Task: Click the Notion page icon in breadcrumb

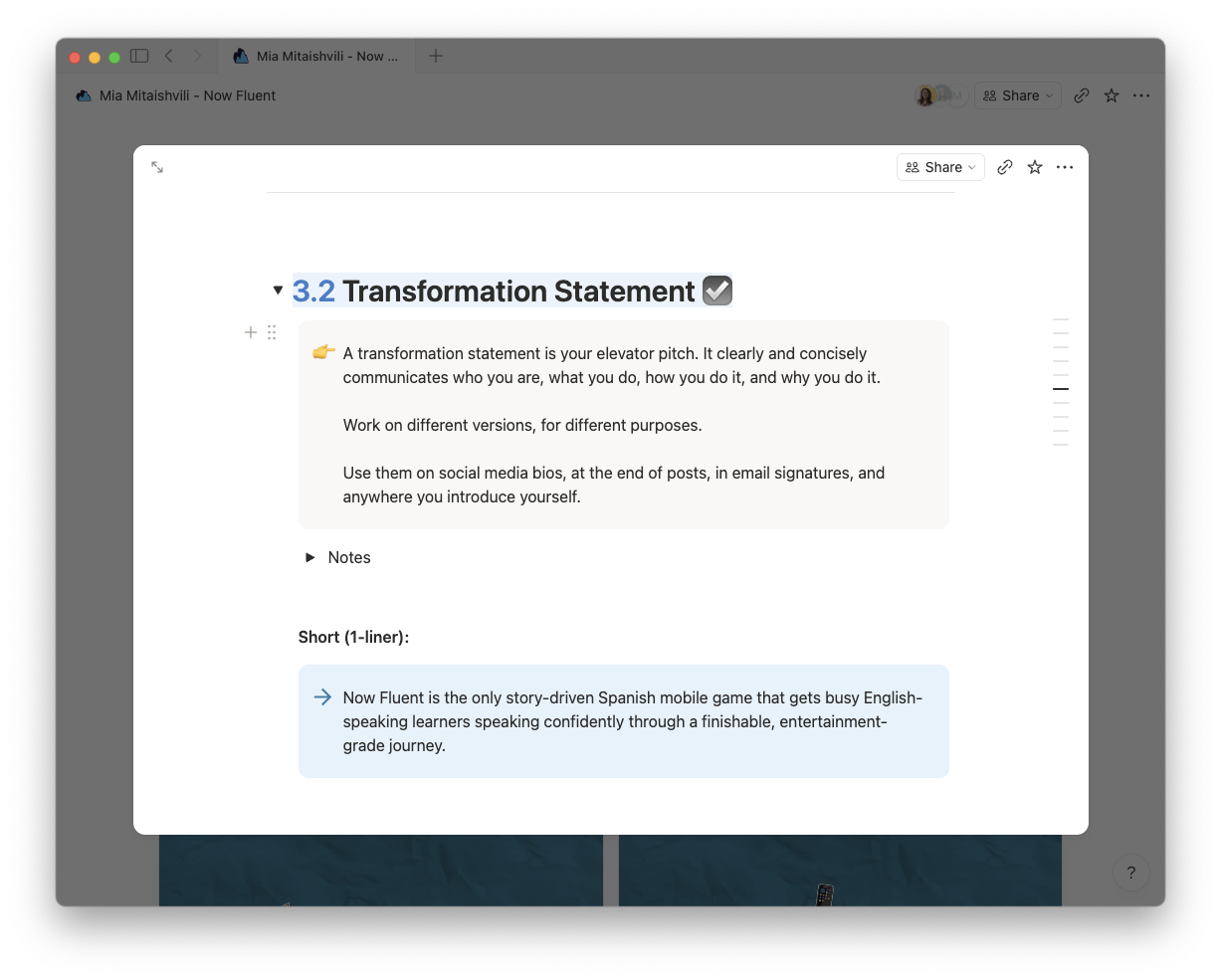Action: [84, 96]
